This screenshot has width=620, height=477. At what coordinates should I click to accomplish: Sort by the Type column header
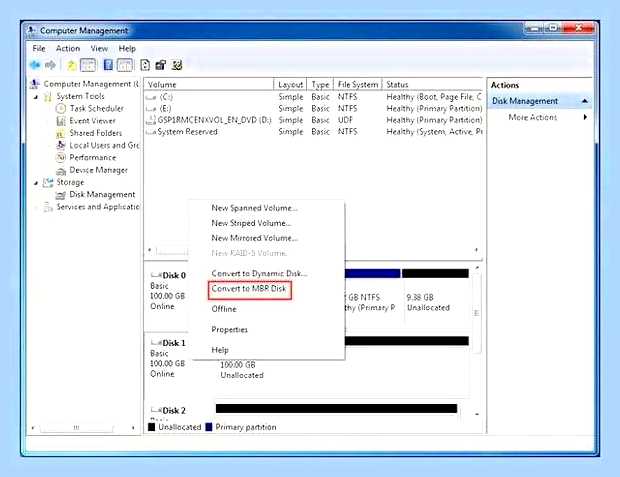(320, 84)
